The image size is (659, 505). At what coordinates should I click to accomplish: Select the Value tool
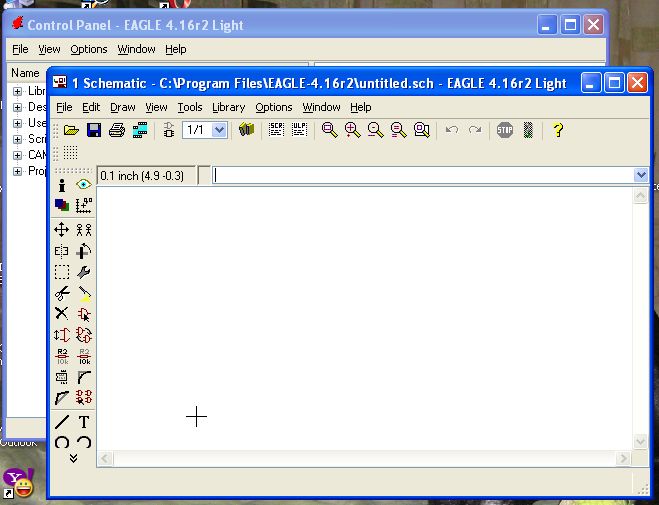(84, 356)
